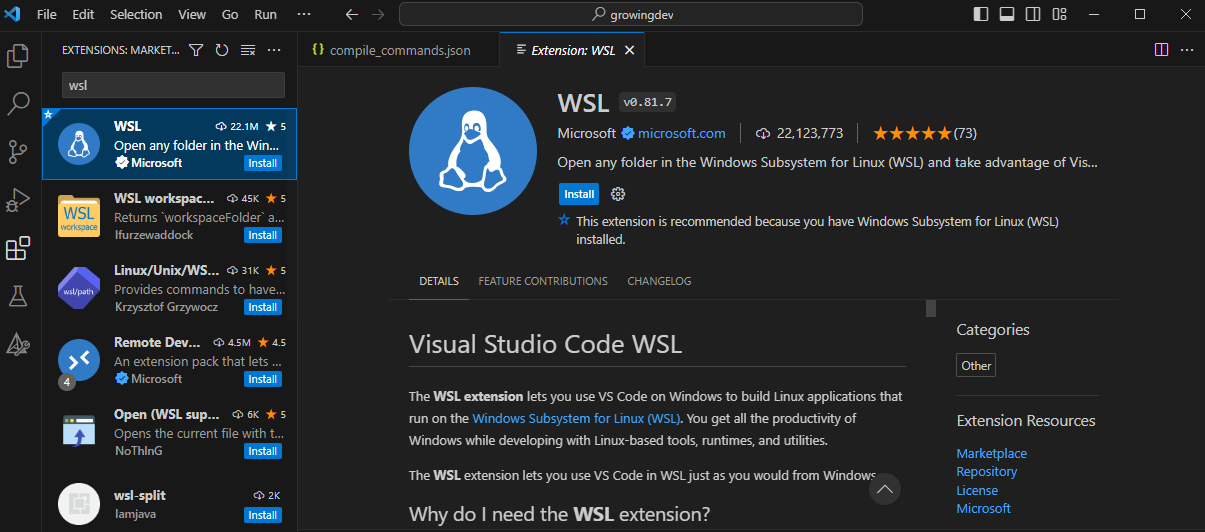Install the wsl-split extension

click(263, 515)
